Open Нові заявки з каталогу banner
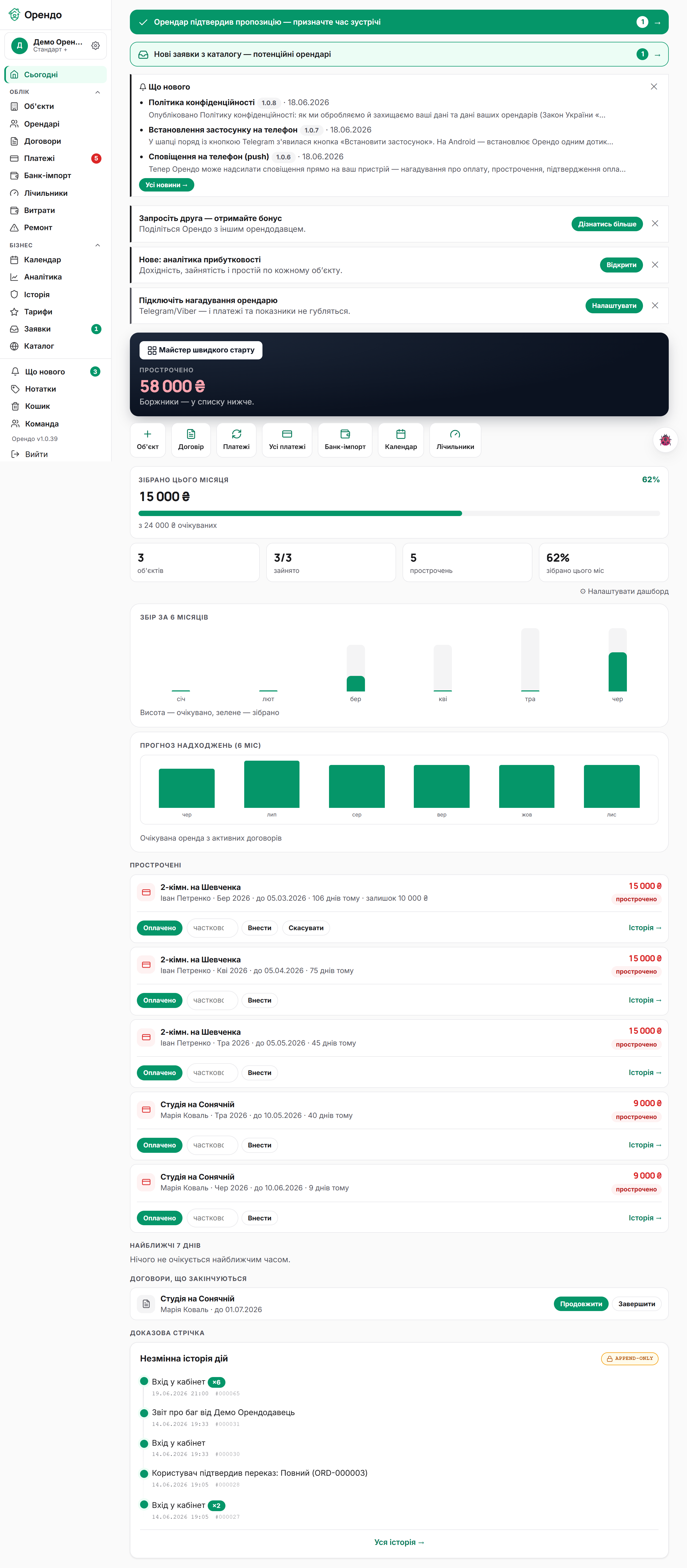The width and height of the screenshot is (687, 1568). [x=399, y=54]
